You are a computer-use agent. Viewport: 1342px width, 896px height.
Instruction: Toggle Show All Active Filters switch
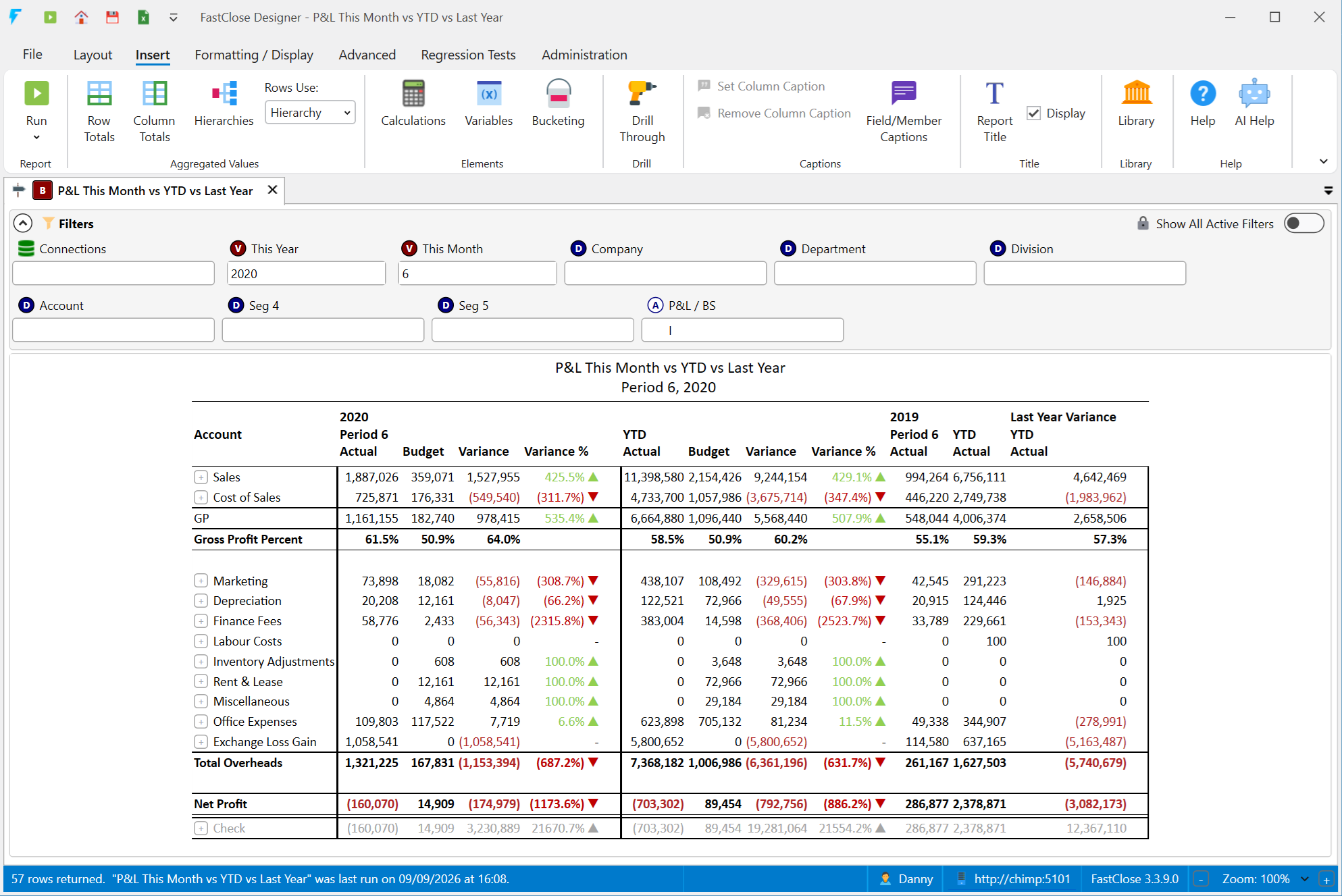pos(1304,223)
